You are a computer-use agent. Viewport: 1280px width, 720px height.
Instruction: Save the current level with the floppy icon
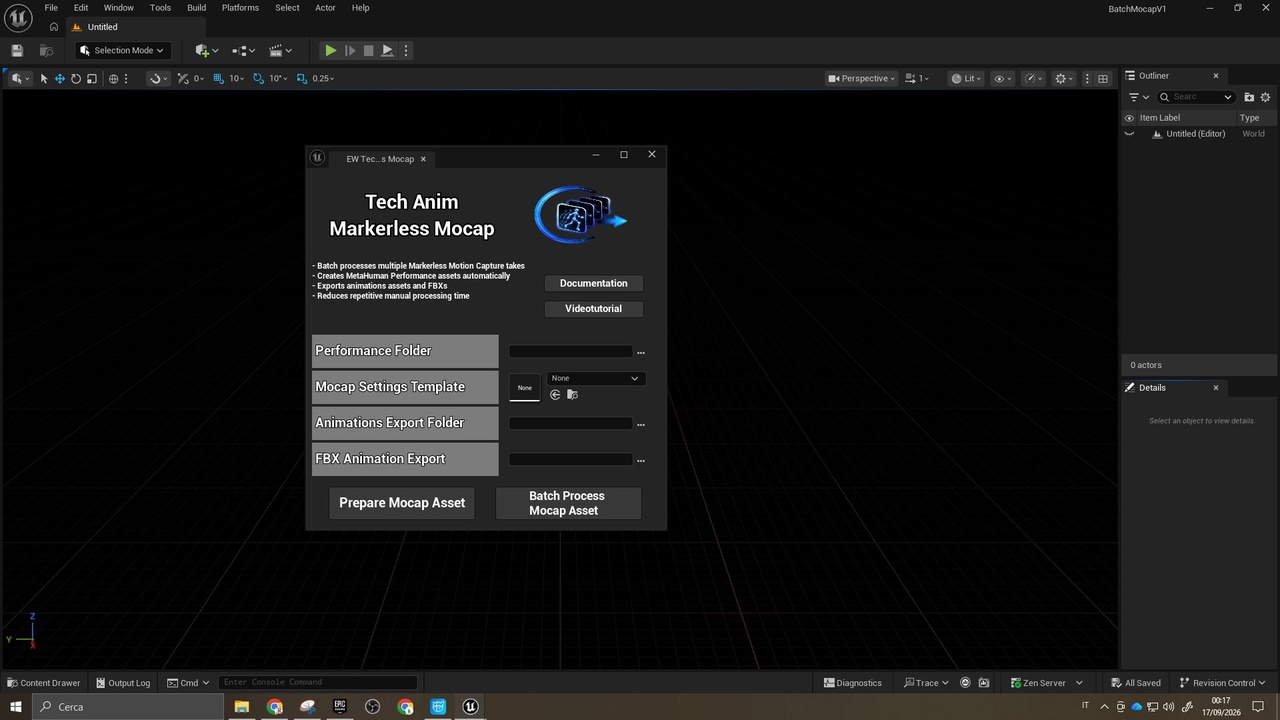click(x=17, y=50)
